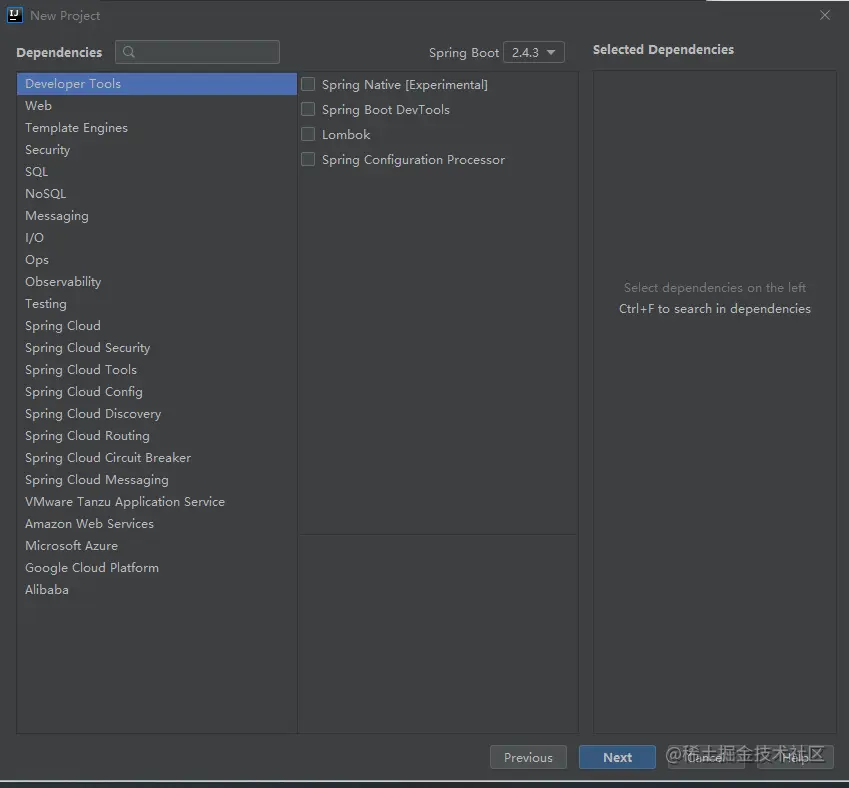Select the I/O category
The width and height of the screenshot is (849, 788).
point(156,238)
